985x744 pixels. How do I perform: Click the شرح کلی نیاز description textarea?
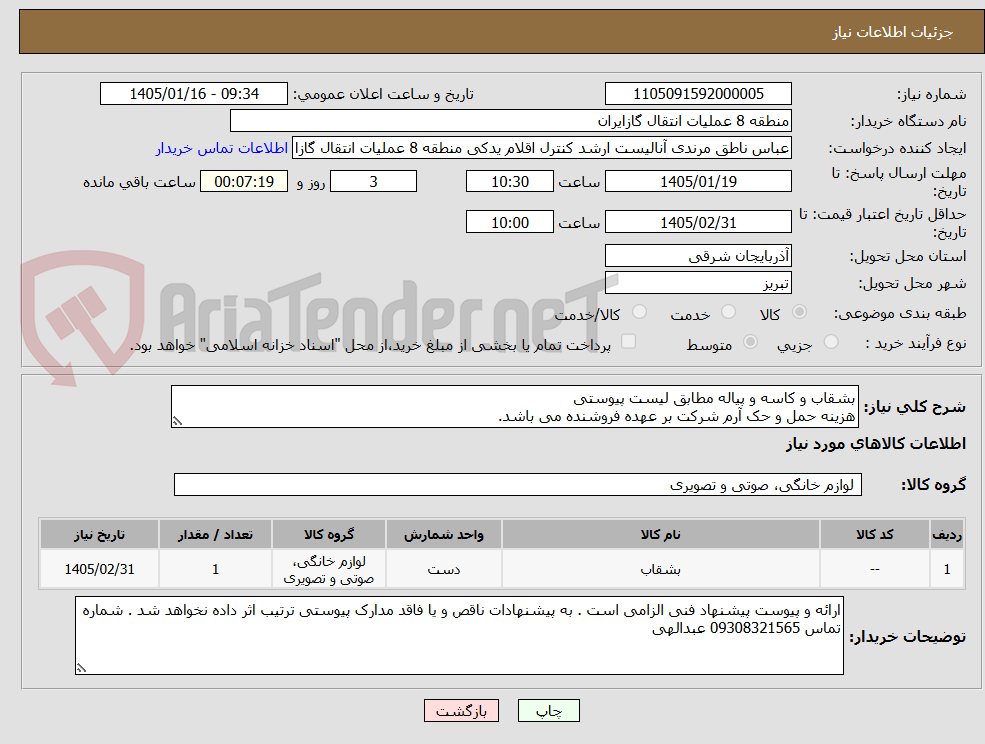514,407
